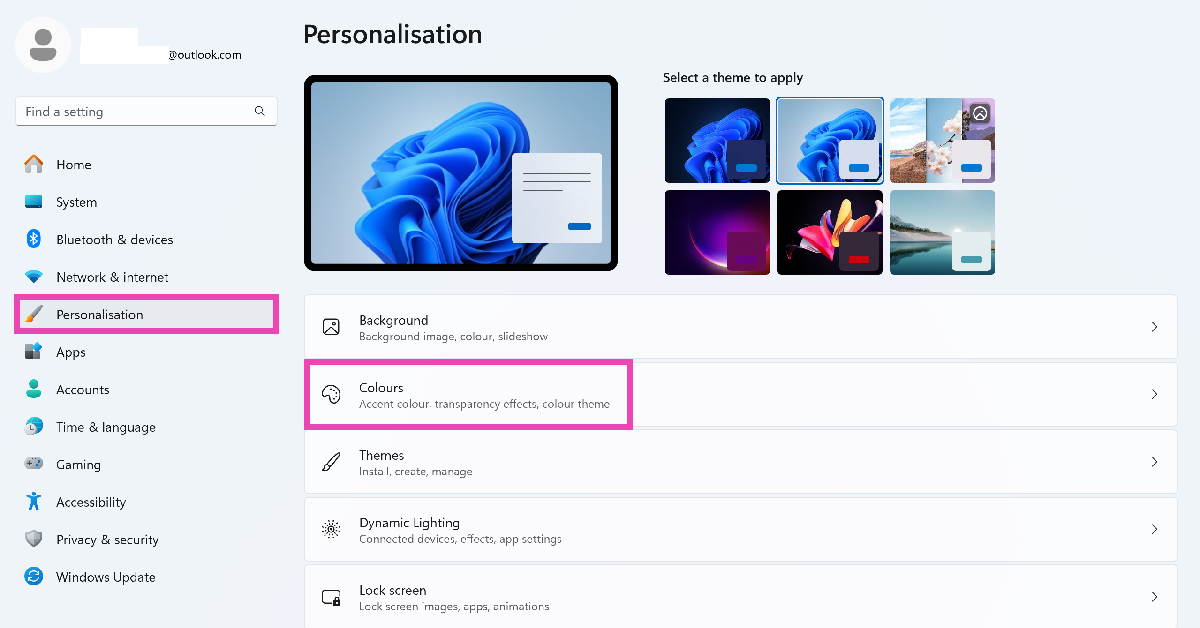The image size is (1200, 628).
Task: Click the Gaming controller icon
Action: click(x=34, y=464)
